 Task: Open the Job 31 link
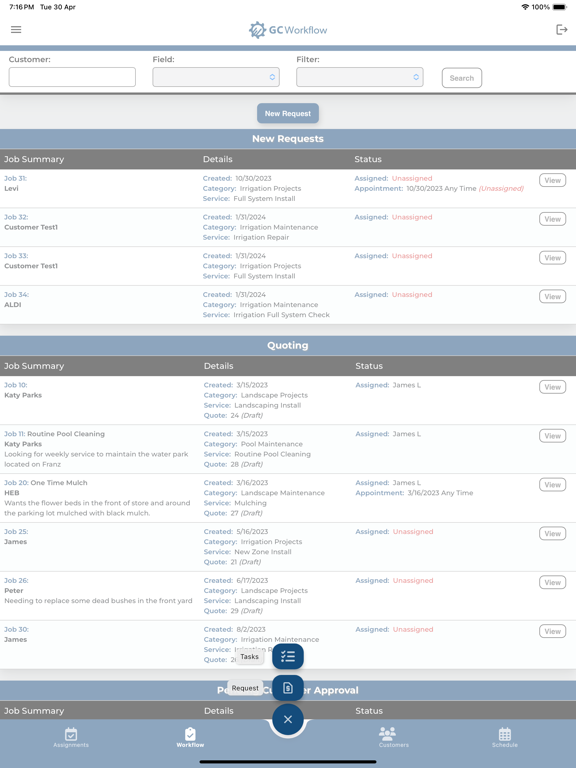click(x=16, y=178)
